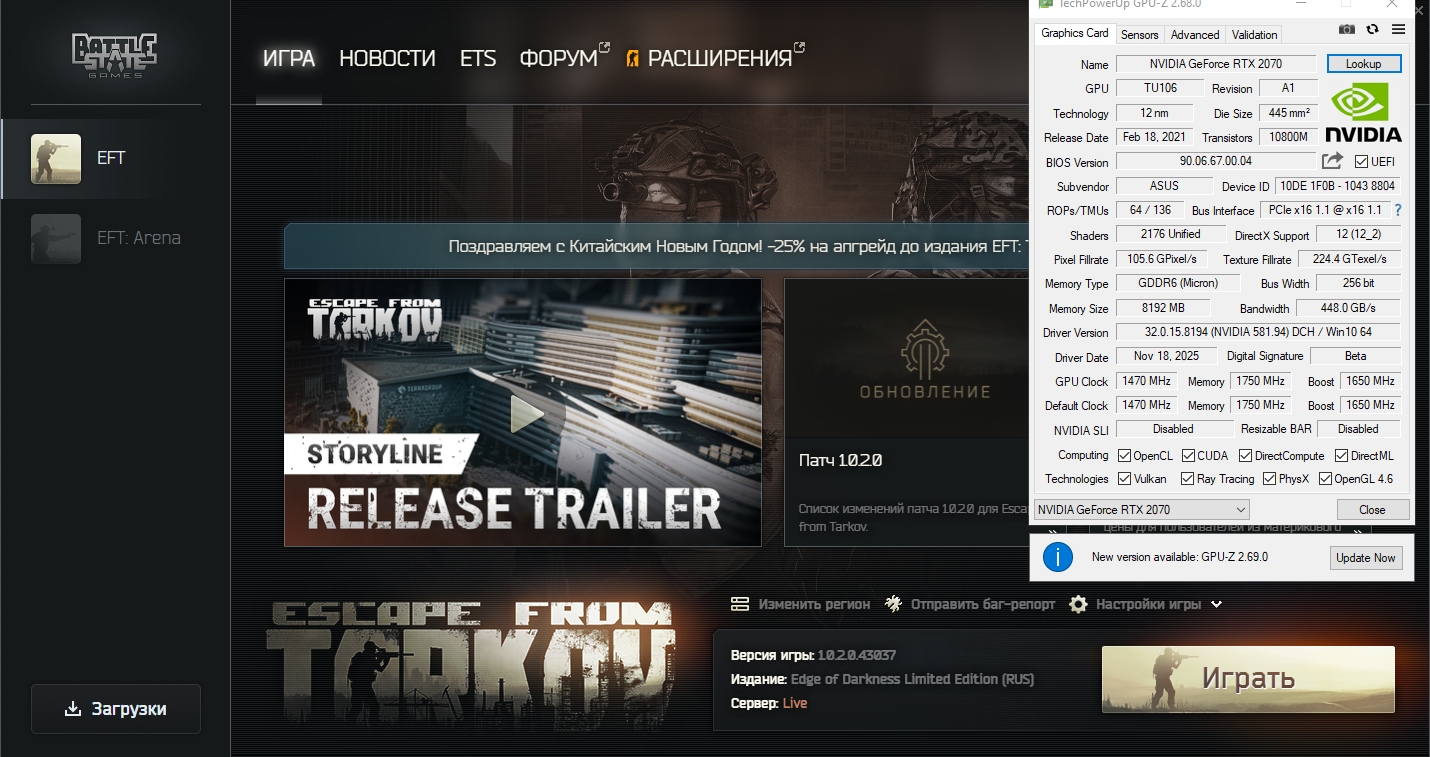Select the EFT: Arena game icon
This screenshot has height=757, width=1430.
pos(56,238)
